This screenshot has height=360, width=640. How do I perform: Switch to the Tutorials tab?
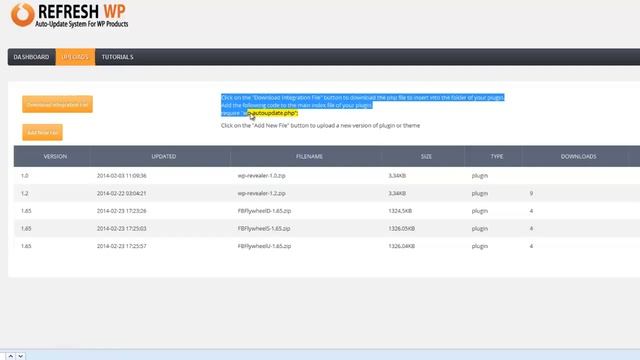118,57
